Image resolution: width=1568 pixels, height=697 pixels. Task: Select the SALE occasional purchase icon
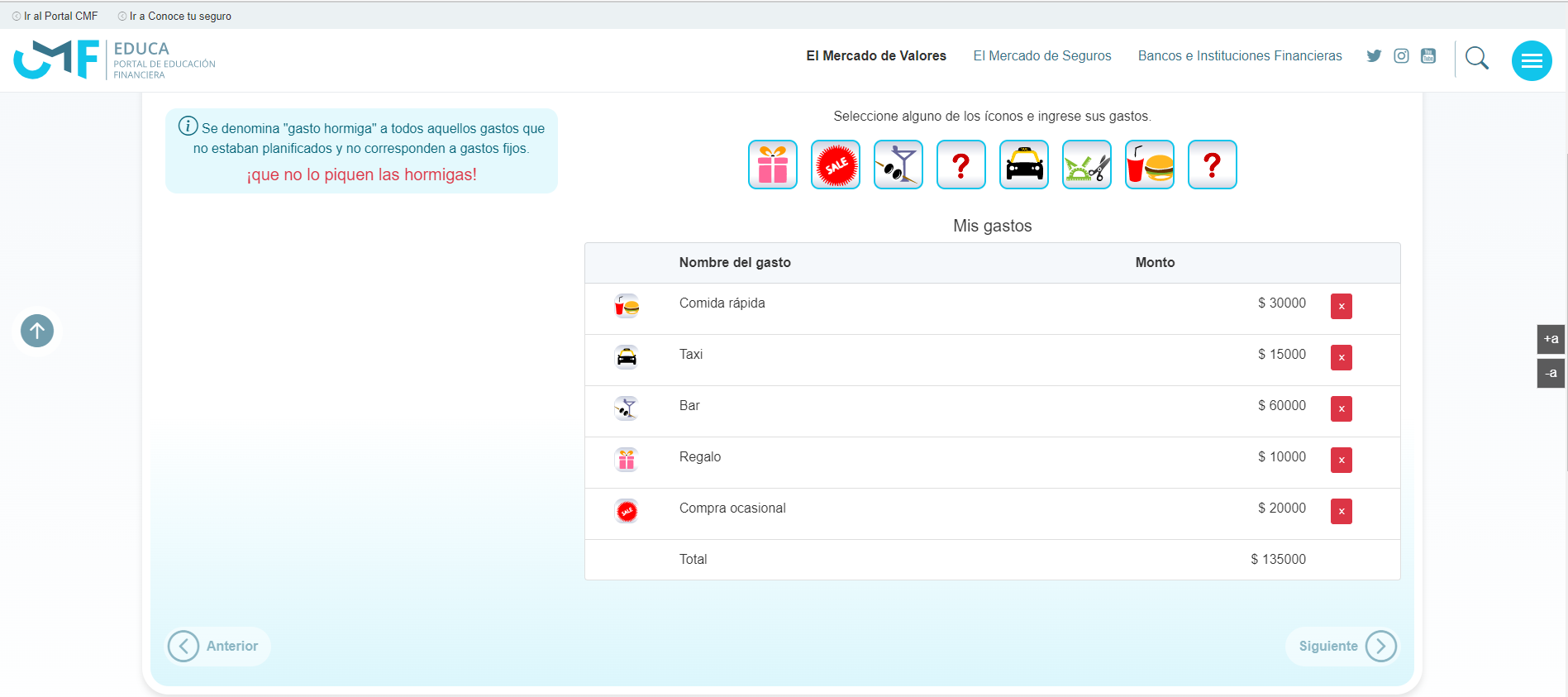[835, 165]
